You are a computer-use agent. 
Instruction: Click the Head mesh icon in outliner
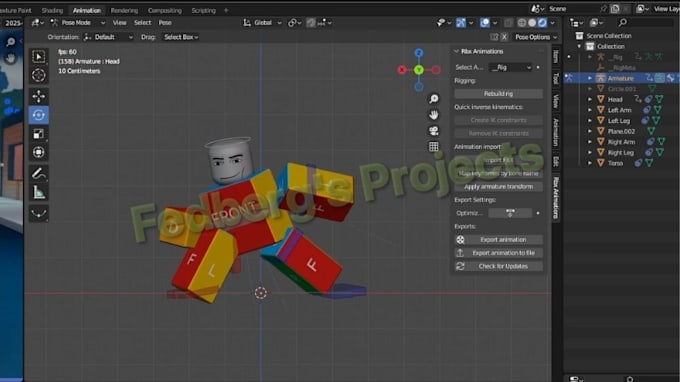(601, 99)
